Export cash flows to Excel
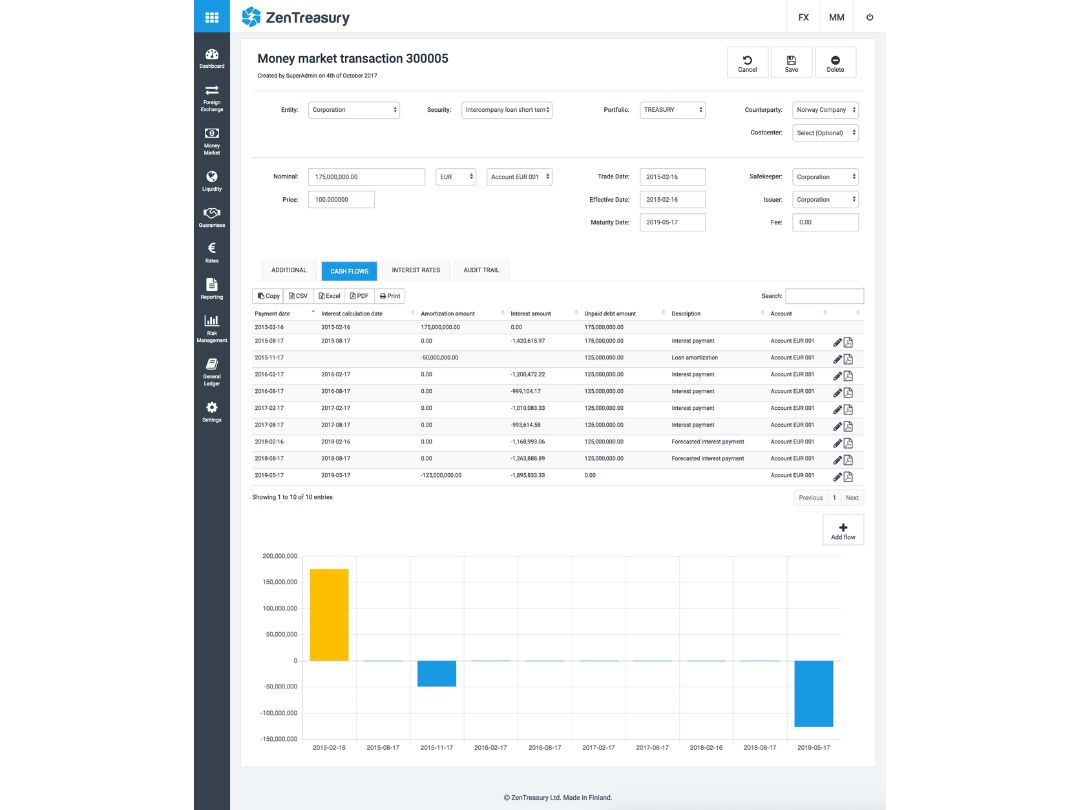Viewport: 1080px width, 810px height. [x=329, y=296]
